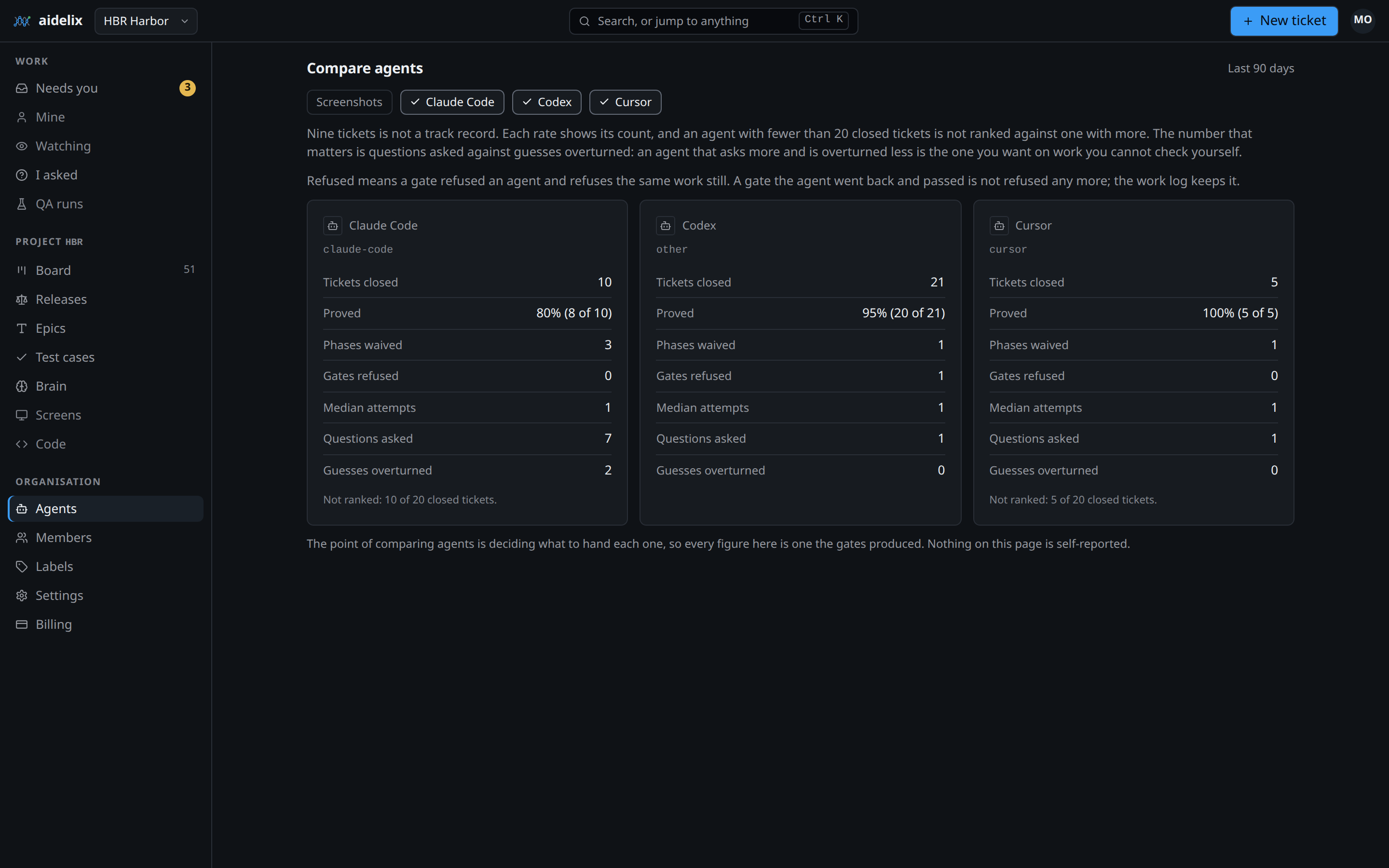This screenshot has width=1389, height=868.
Task: Click the New ticket button
Action: [1284, 21]
